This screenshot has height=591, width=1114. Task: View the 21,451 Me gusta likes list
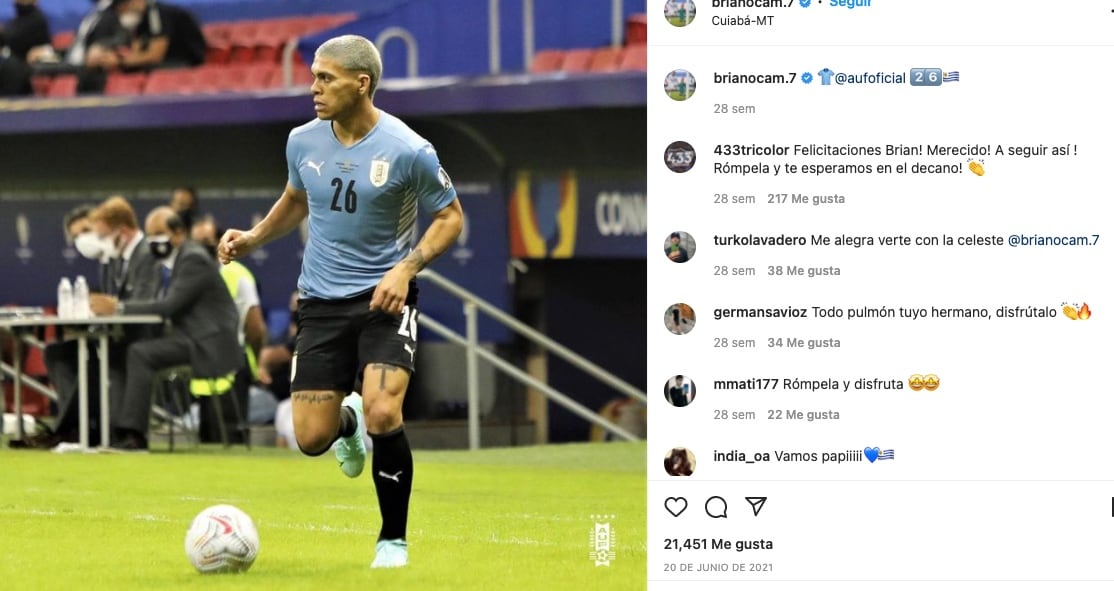coord(718,544)
